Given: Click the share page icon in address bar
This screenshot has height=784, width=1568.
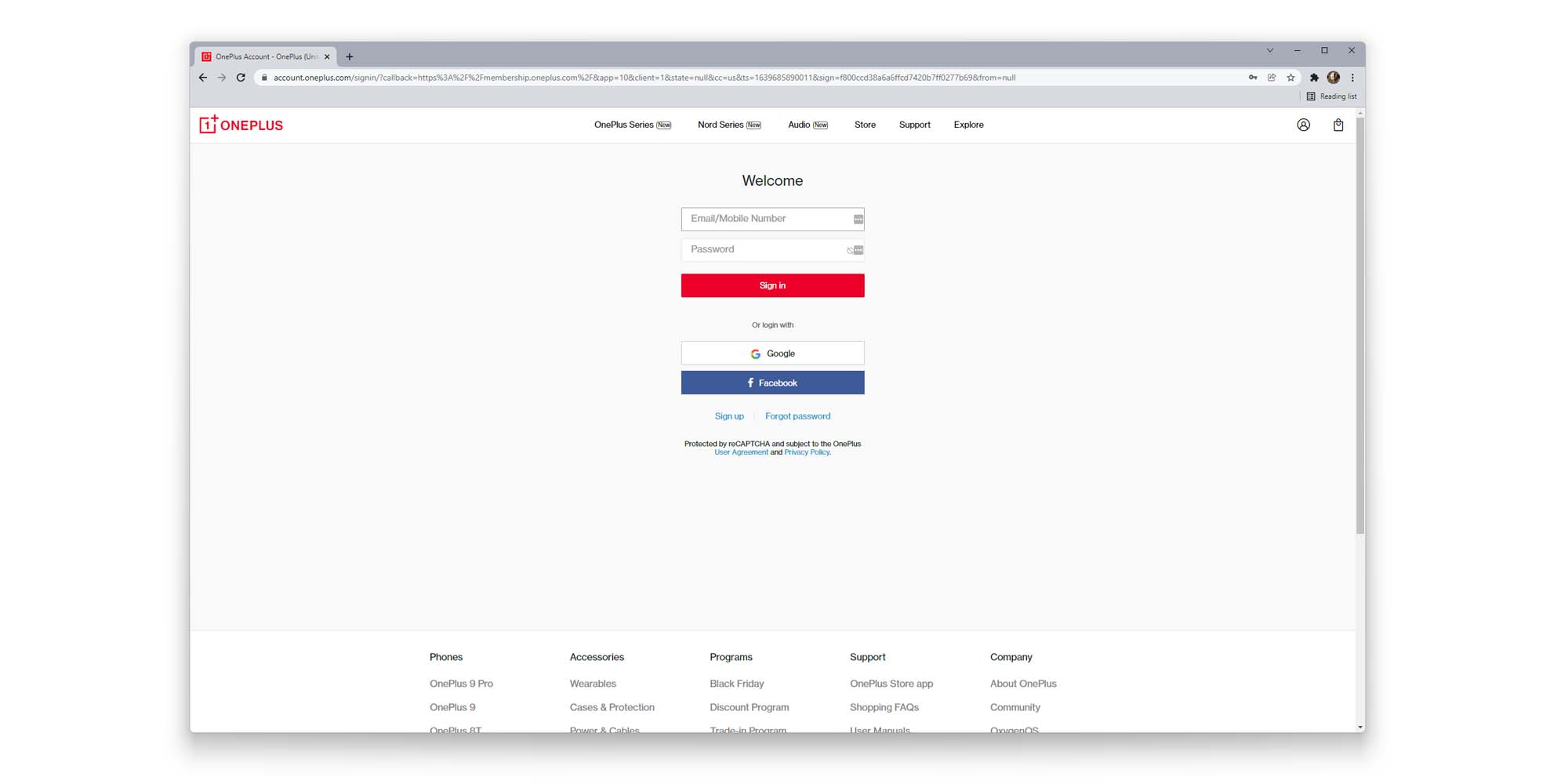Looking at the screenshot, I should pyautogui.click(x=1272, y=78).
